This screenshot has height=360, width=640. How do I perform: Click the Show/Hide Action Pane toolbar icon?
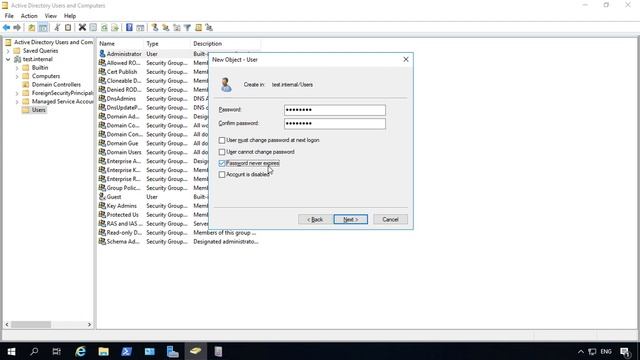click(x=140, y=27)
